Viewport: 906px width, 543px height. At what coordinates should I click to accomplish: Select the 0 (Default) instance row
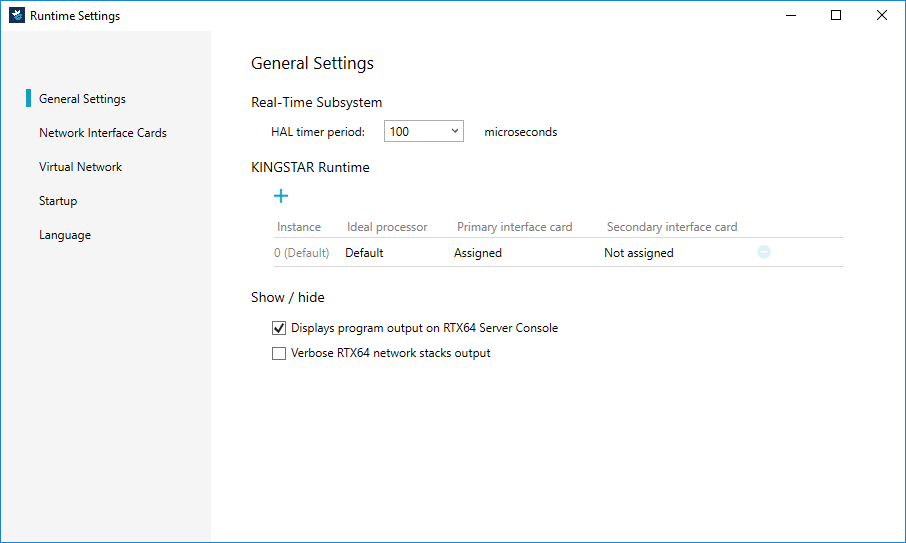(x=301, y=253)
